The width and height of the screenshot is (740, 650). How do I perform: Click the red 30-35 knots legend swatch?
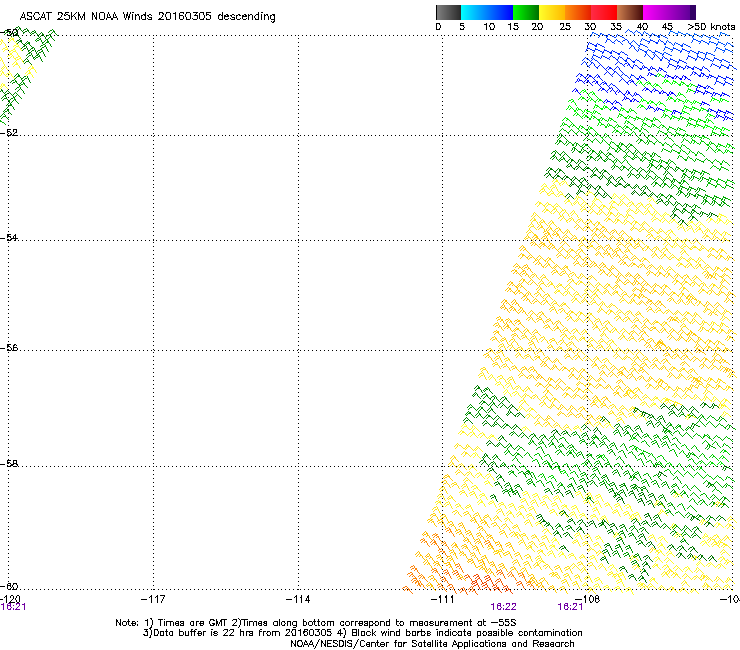(x=604, y=12)
